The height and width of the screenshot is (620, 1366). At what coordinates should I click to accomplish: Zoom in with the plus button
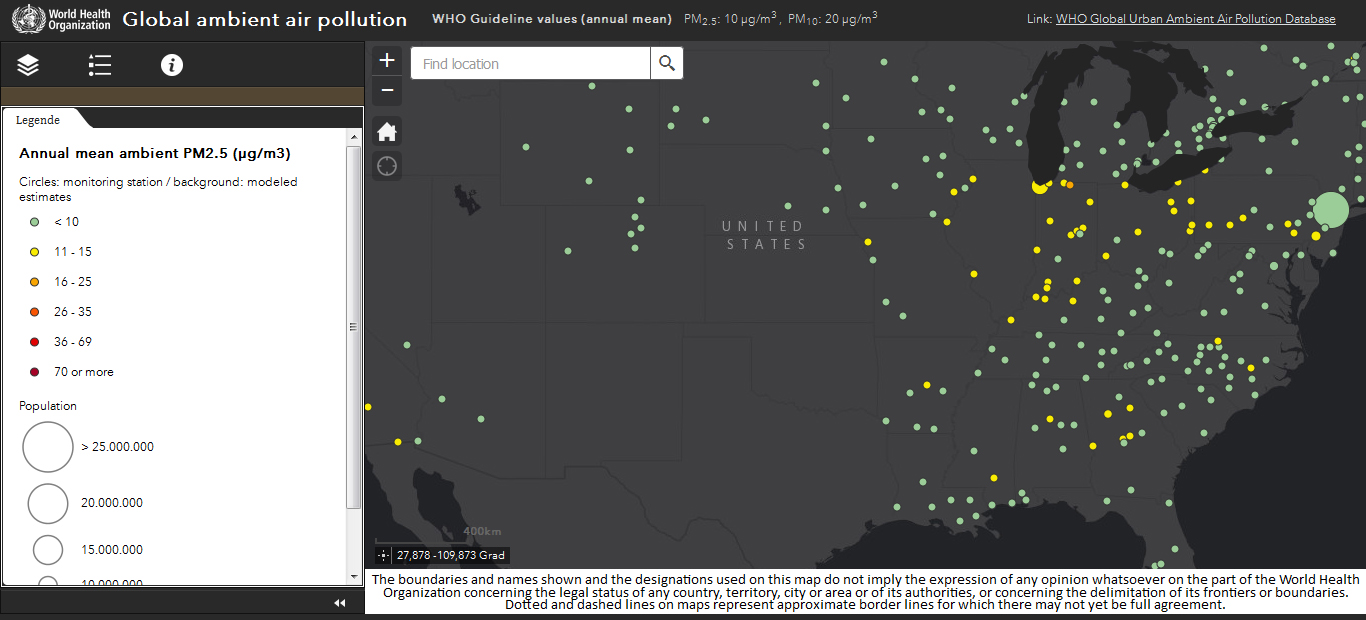(387, 60)
